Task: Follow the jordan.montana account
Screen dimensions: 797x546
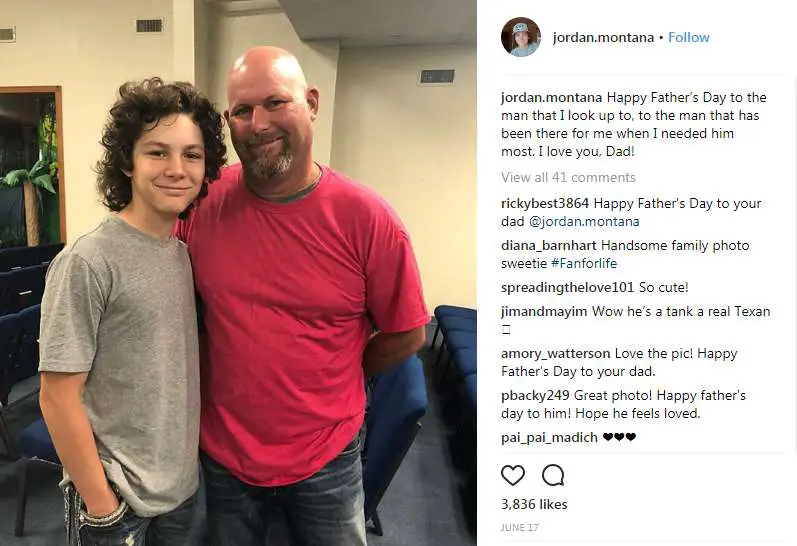Action: click(689, 38)
